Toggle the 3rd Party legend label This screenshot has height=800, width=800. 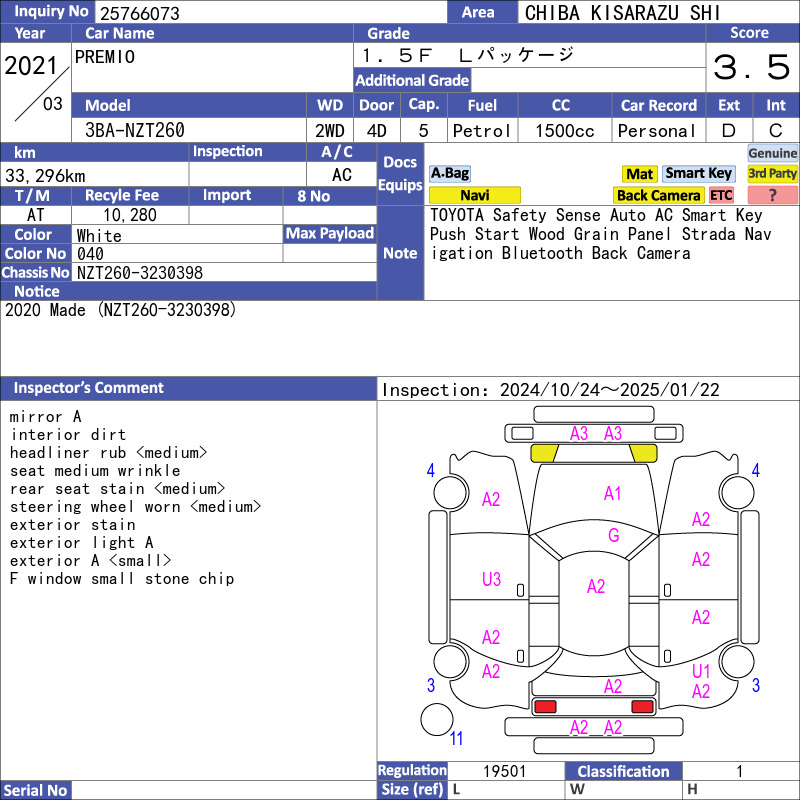pyautogui.click(x=772, y=173)
